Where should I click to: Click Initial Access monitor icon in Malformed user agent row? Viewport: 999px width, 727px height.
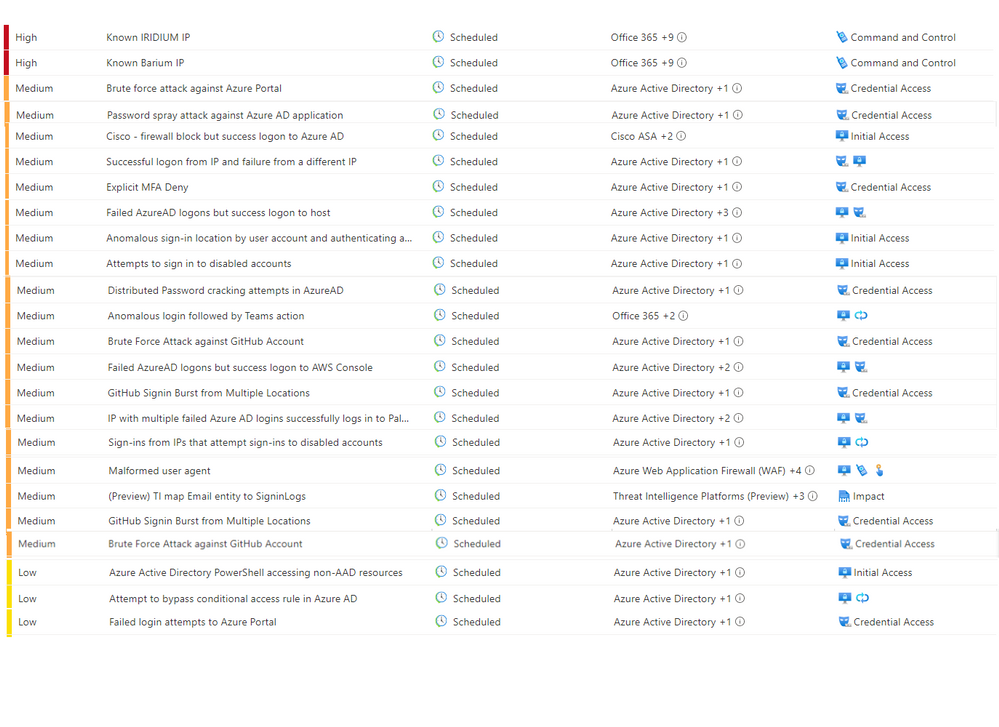coord(844,470)
